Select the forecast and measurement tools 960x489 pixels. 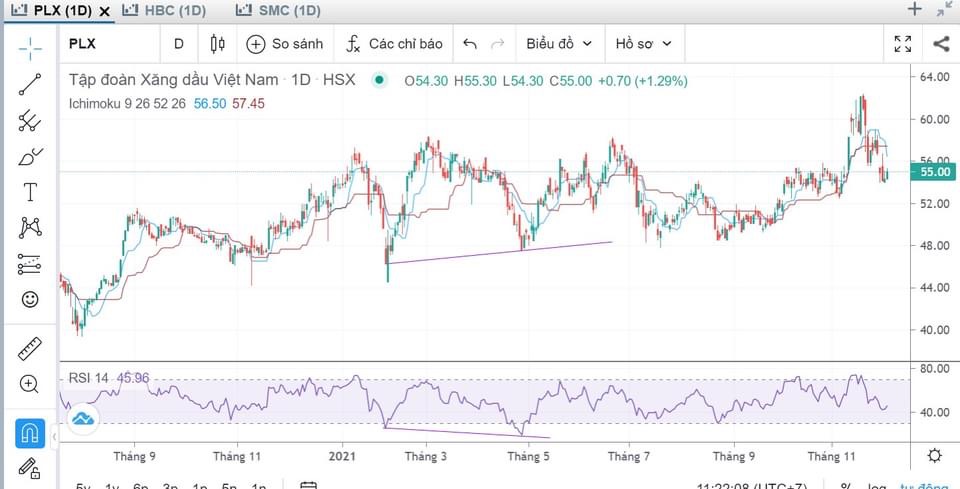29,263
